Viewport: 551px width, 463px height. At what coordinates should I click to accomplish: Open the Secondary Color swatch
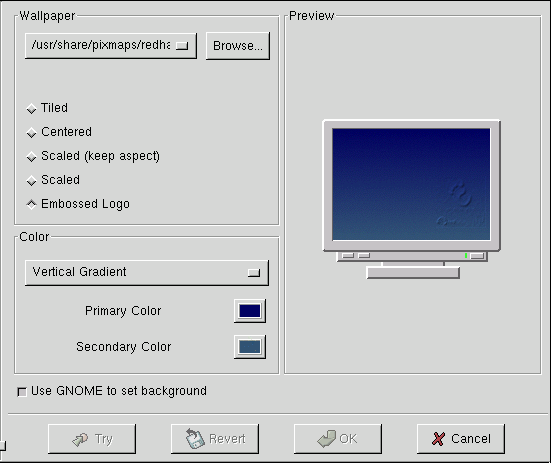click(250, 347)
